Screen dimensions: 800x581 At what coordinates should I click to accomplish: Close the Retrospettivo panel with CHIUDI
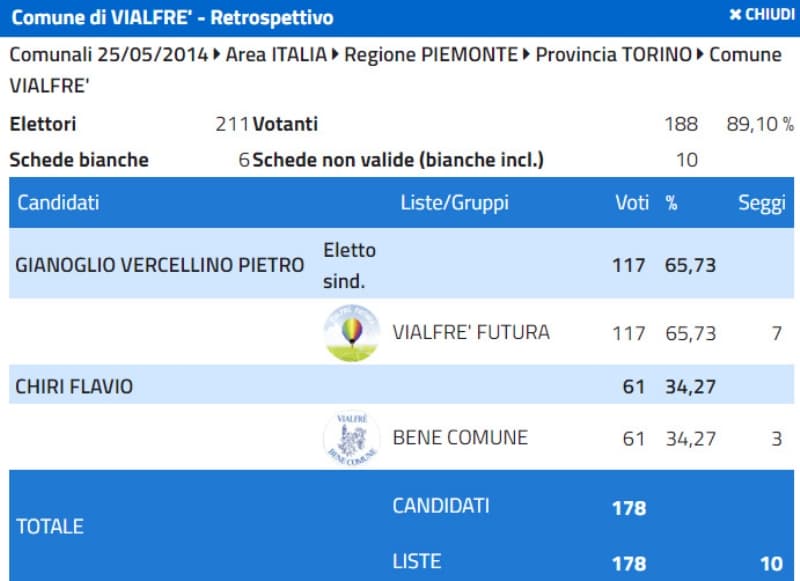(761, 15)
